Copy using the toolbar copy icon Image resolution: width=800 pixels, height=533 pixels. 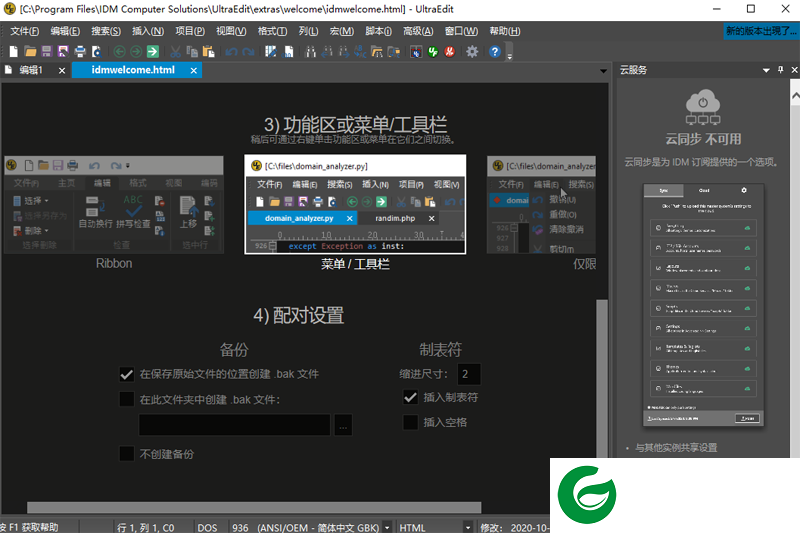pos(192,52)
